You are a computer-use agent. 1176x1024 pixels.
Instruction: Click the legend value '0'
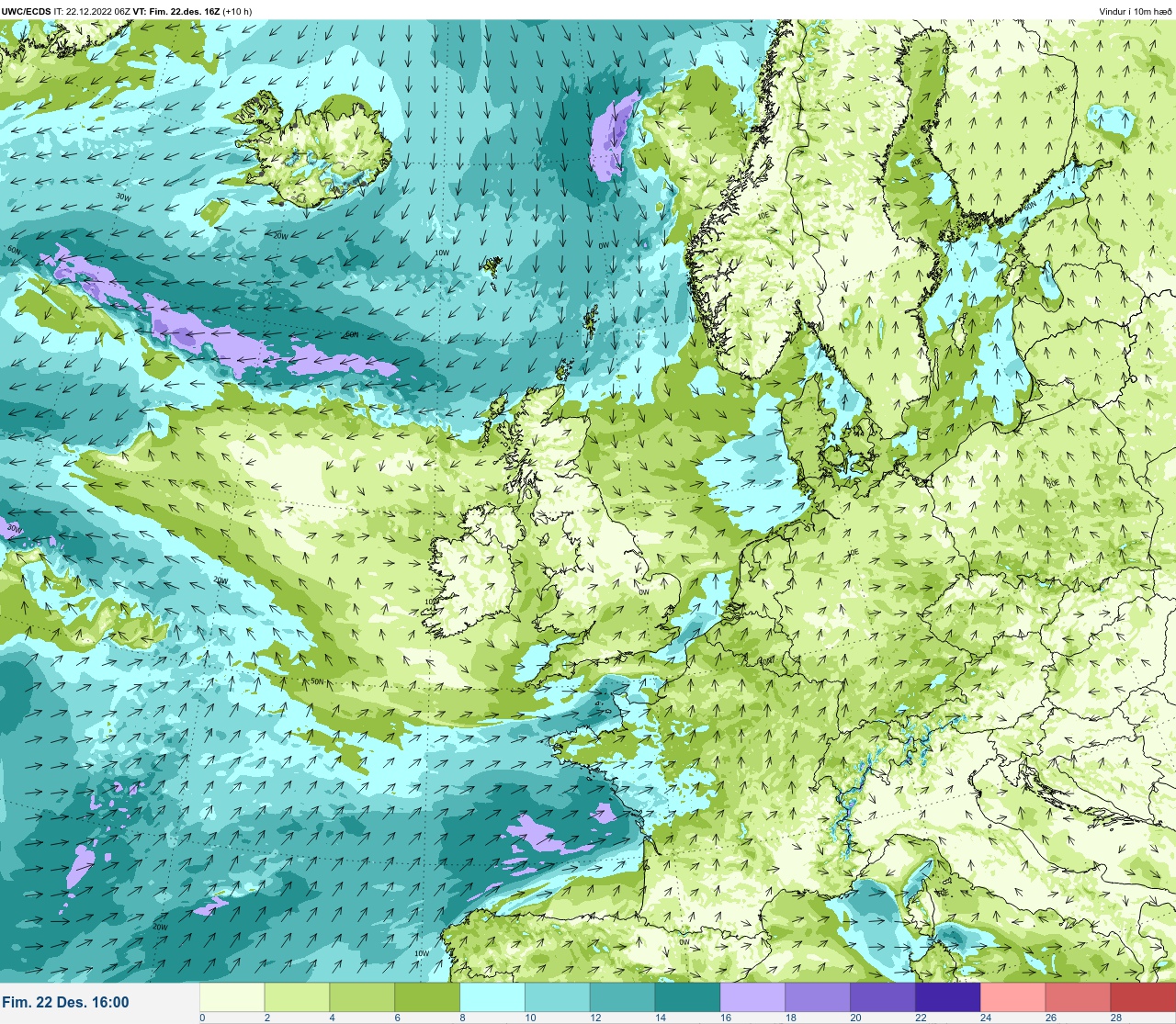pyautogui.click(x=202, y=1018)
